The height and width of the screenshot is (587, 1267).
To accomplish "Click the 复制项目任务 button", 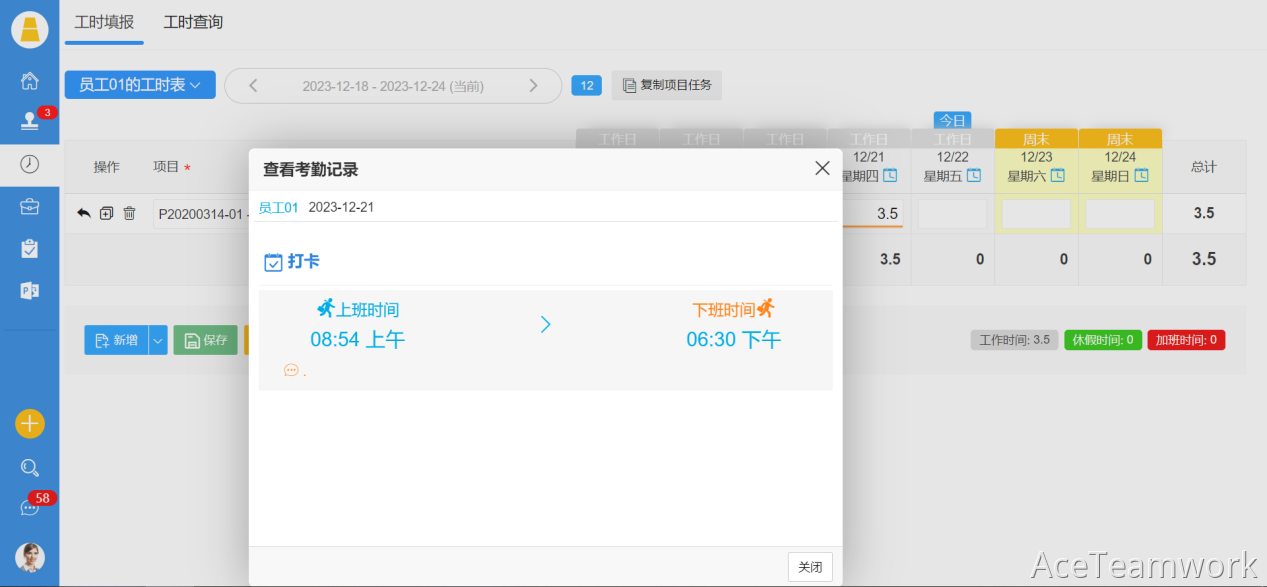I will point(667,85).
